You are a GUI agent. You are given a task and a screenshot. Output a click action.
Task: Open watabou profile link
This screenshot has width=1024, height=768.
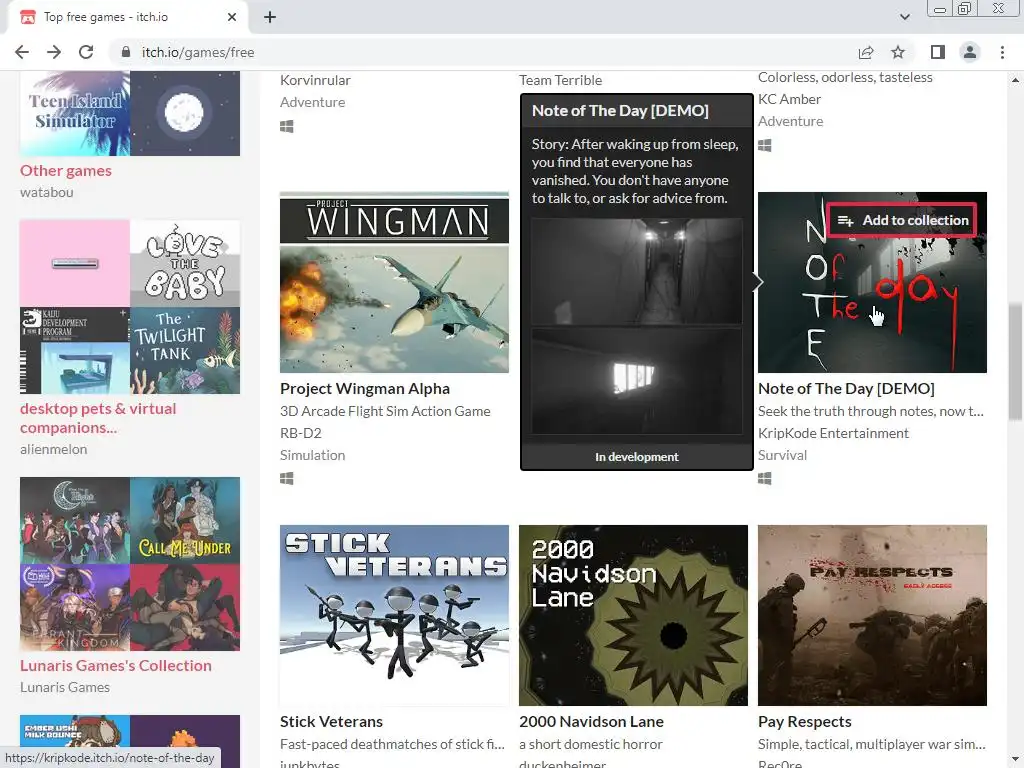[x=46, y=192]
